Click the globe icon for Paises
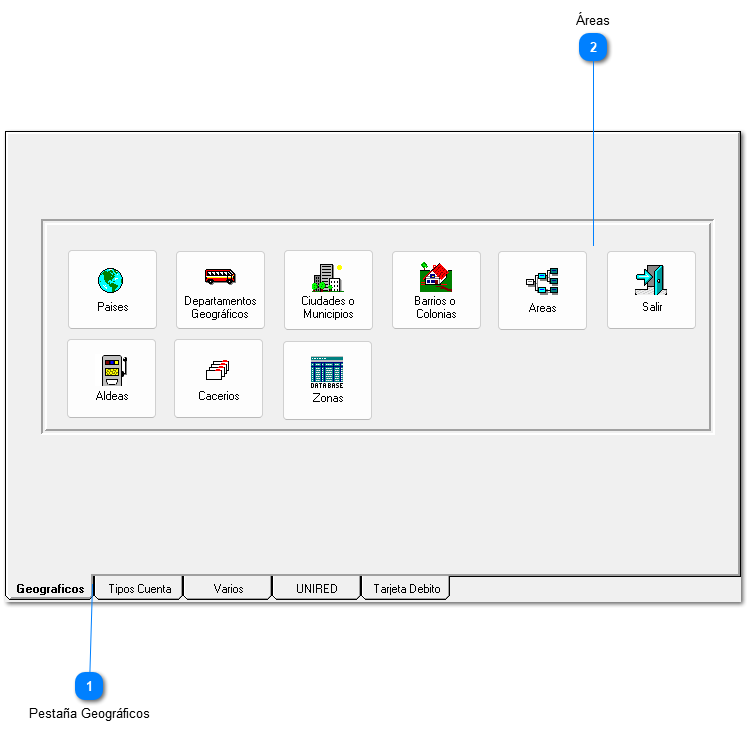Image resolution: width=750 pixels, height=737 pixels. pyautogui.click(x=110, y=280)
